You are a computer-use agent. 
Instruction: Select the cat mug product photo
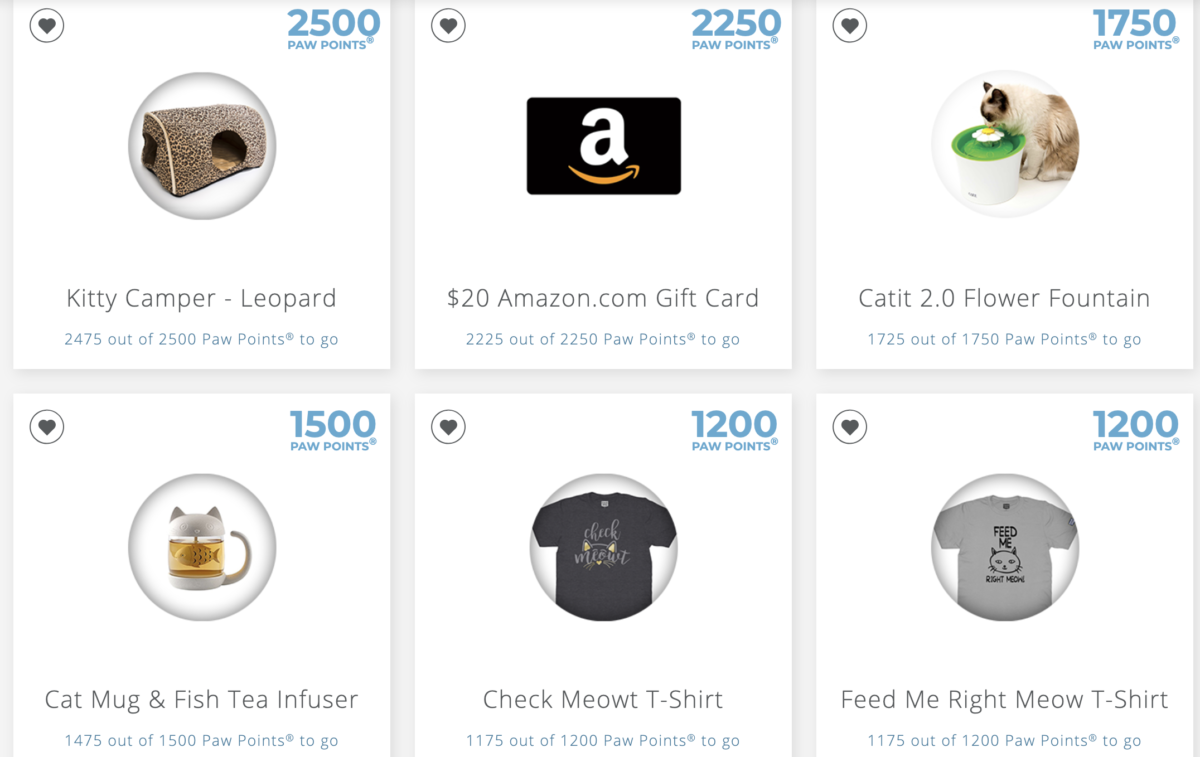click(202, 547)
